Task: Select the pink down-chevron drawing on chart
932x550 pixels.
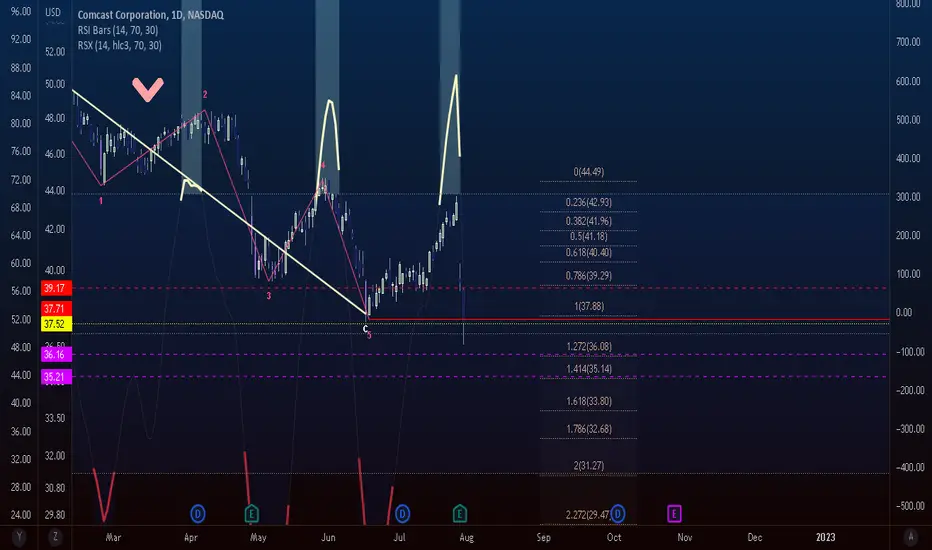Action: pyautogui.click(x=148, y=89)
